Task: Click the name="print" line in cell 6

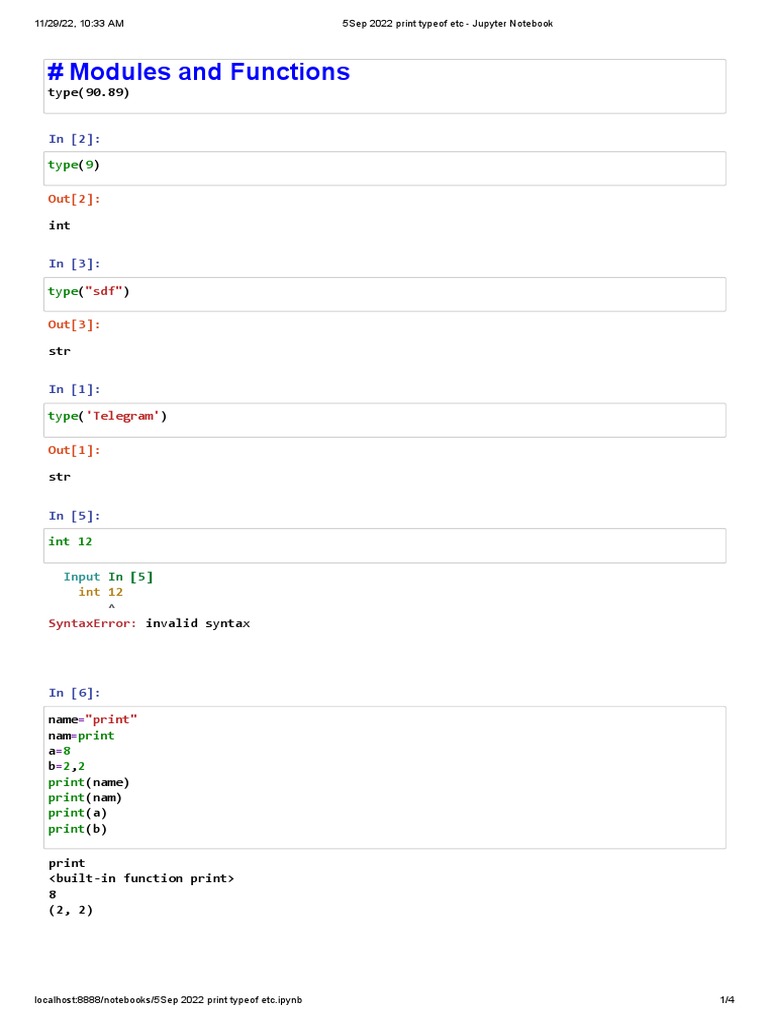Action: coord(93,720)
